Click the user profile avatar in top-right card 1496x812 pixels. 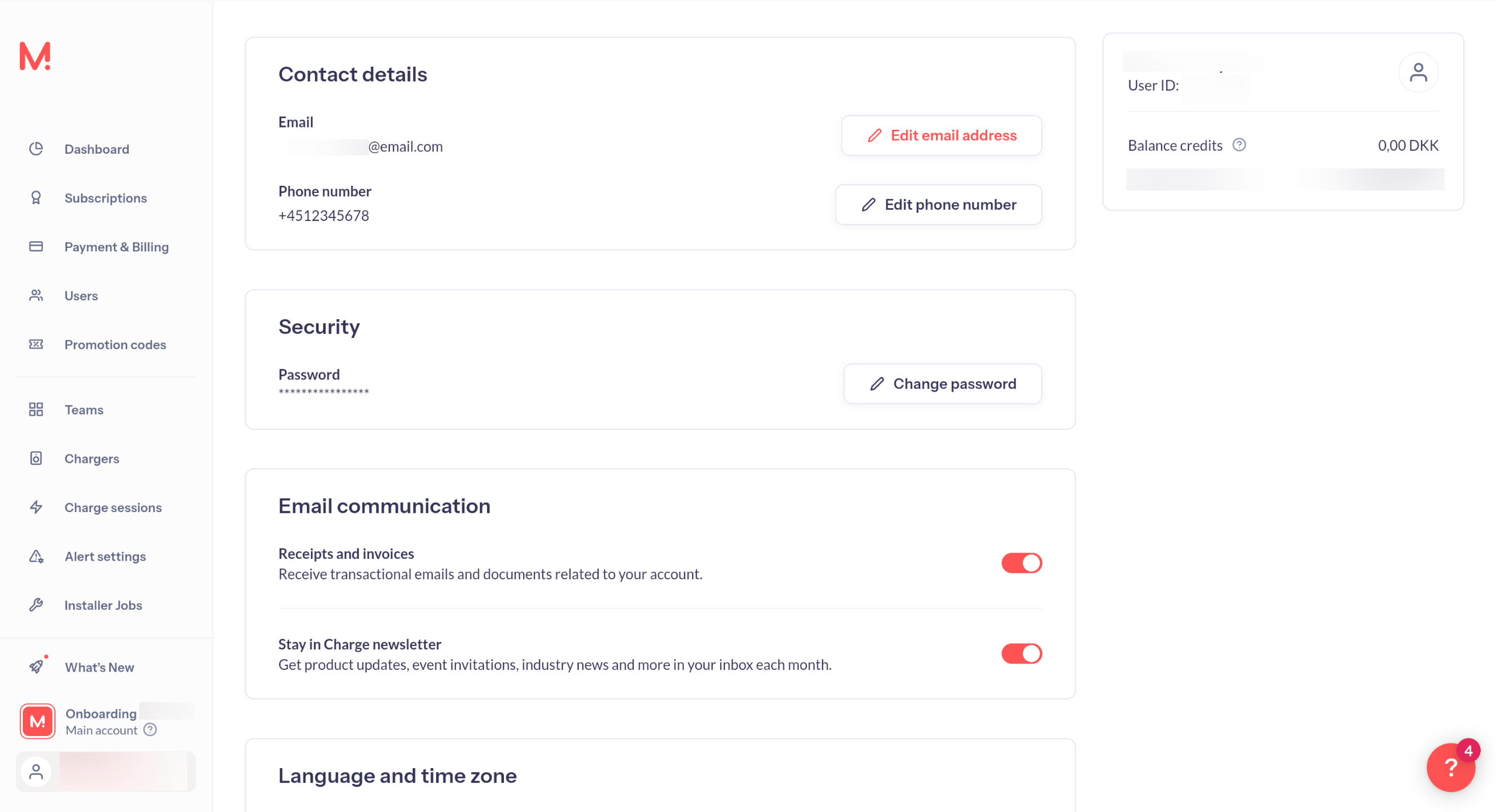[x=1418, y=72]
